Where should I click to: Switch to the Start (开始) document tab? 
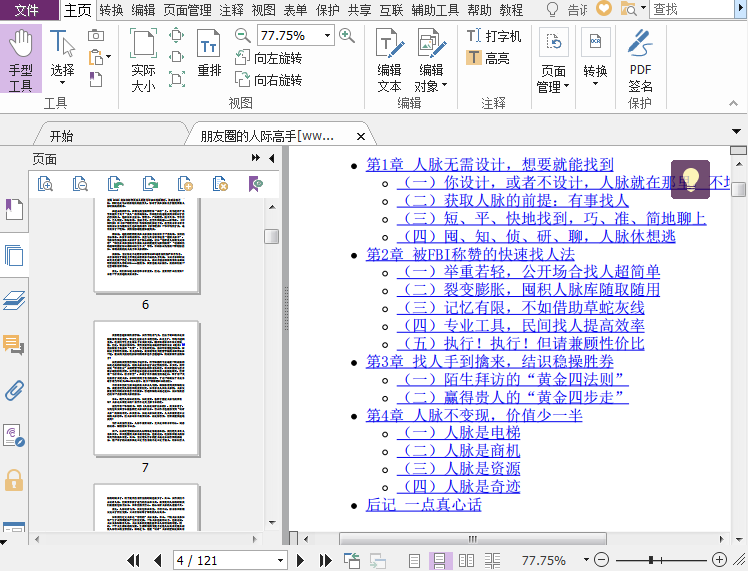pos(62,136)
